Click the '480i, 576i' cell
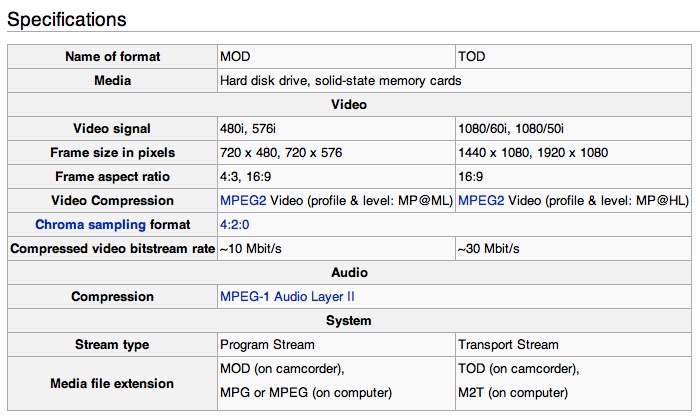Viewport: 700px width, 420px height. (336, 129)
